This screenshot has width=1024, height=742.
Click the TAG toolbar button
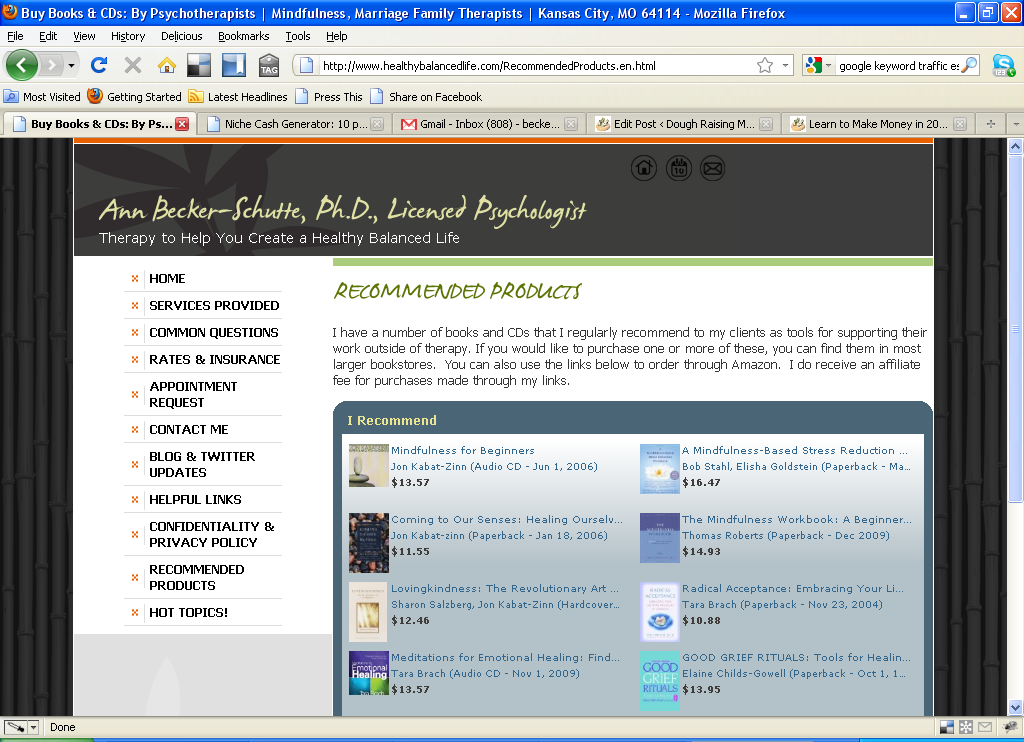click(268, 65)
